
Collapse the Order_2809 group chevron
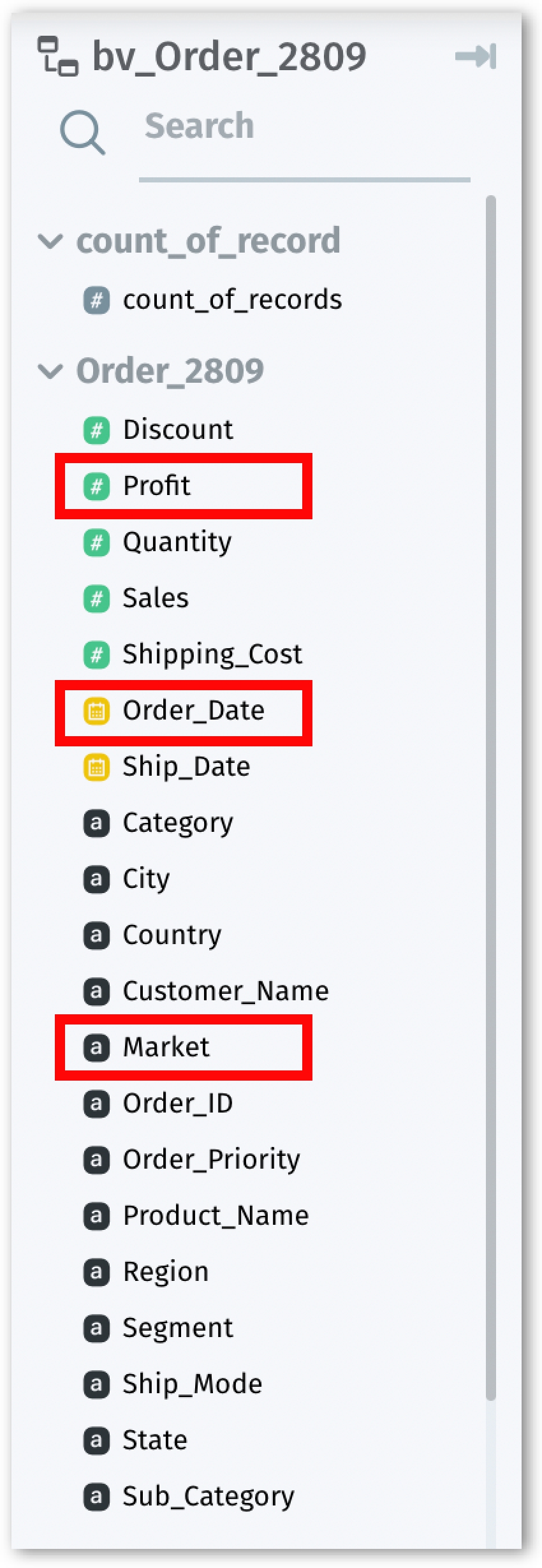pyautogui.click(x=50, y=371)
